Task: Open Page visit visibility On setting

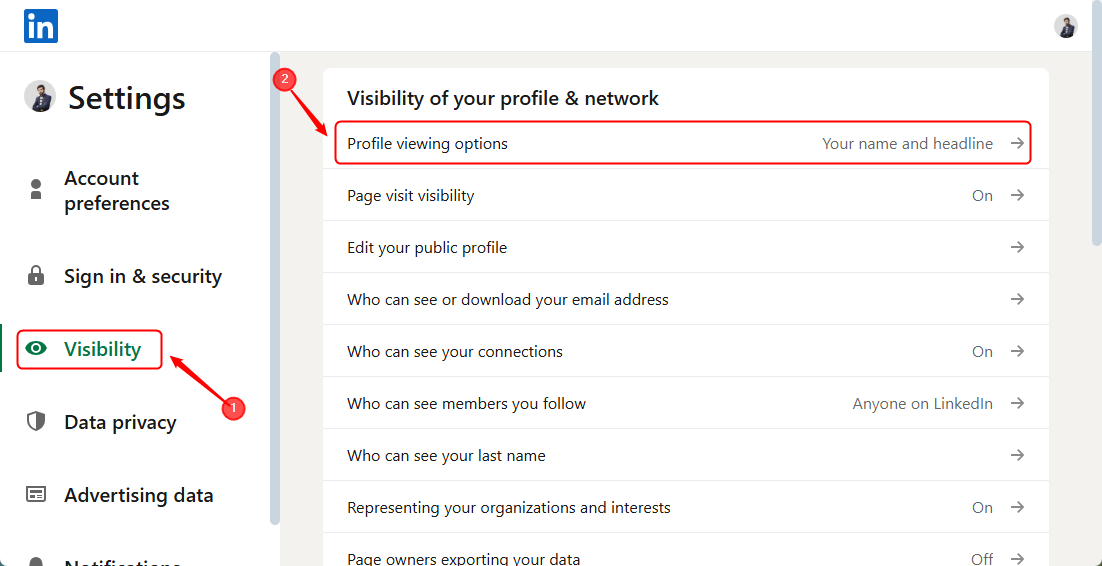Action: (686, 195)
